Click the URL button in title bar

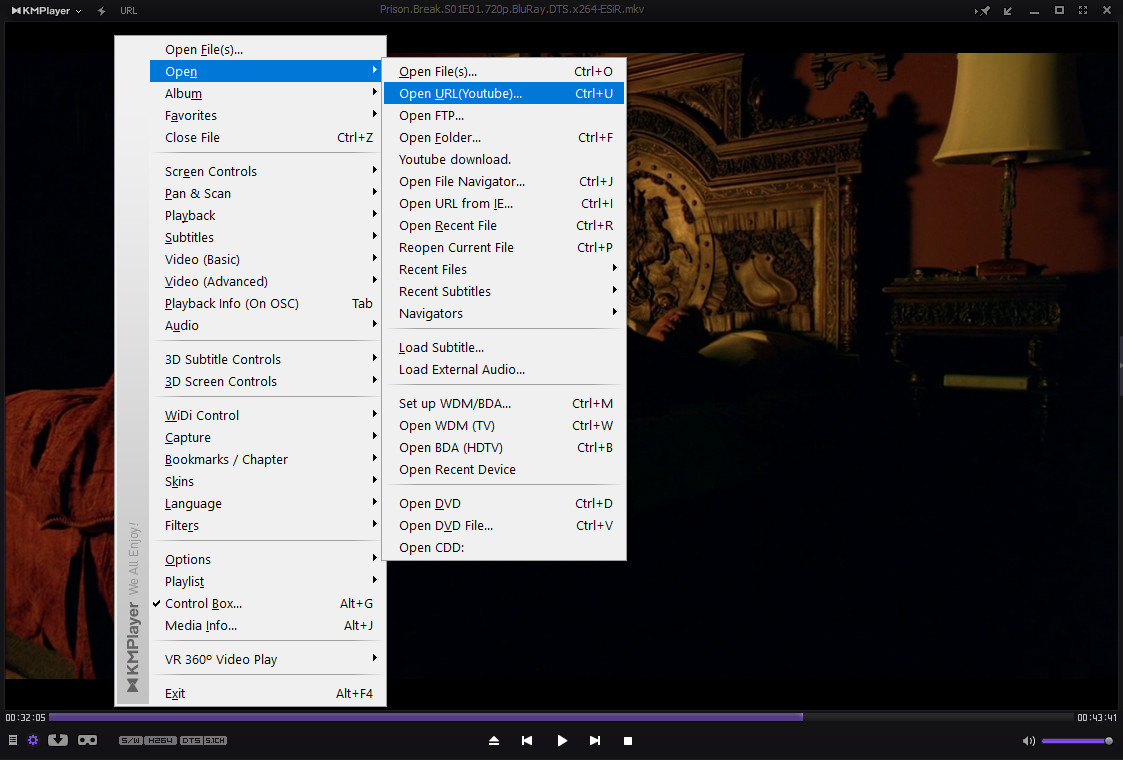click(x=128, y=10)
